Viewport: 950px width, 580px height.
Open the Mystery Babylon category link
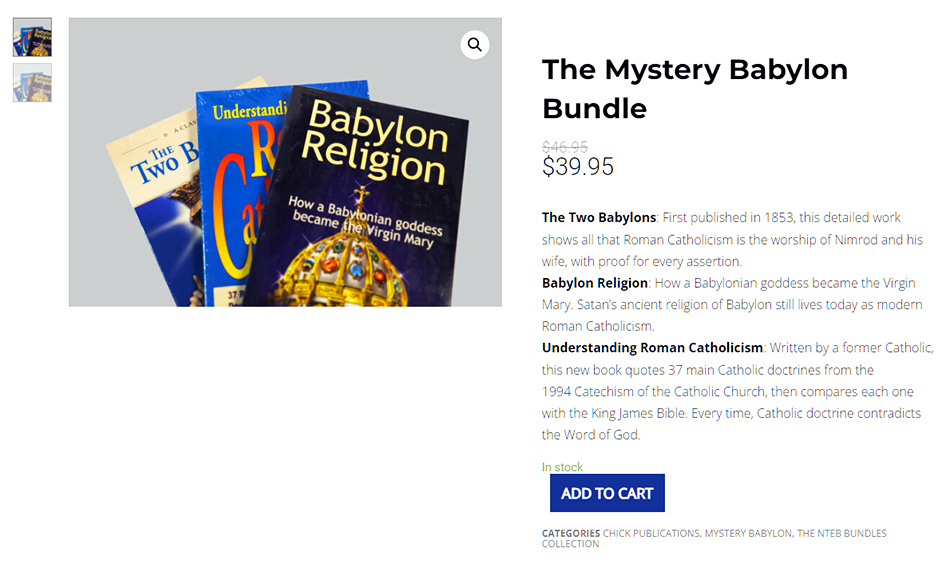[x=748, y=533]
